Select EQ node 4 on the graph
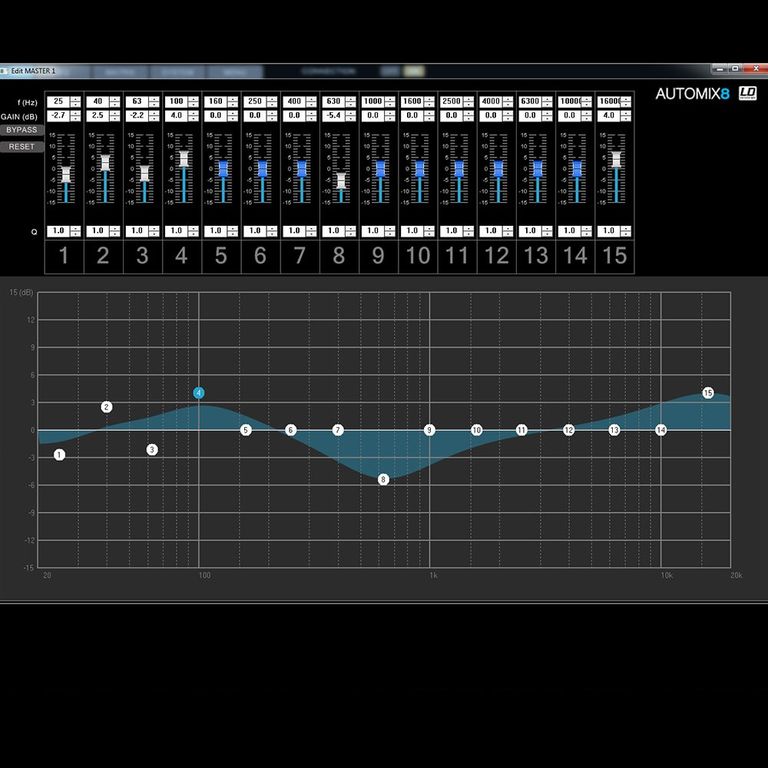Viewport: 768px width, 768px height. coord(199,393)
